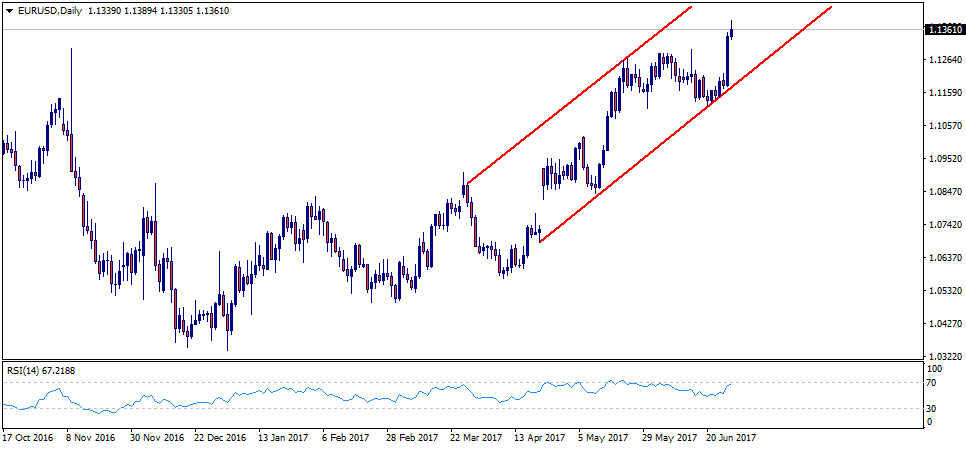The width and height of the screenshot is (966, 449).
Task: Click the 20 Jun 2017 date label
Action: point(732,437)
